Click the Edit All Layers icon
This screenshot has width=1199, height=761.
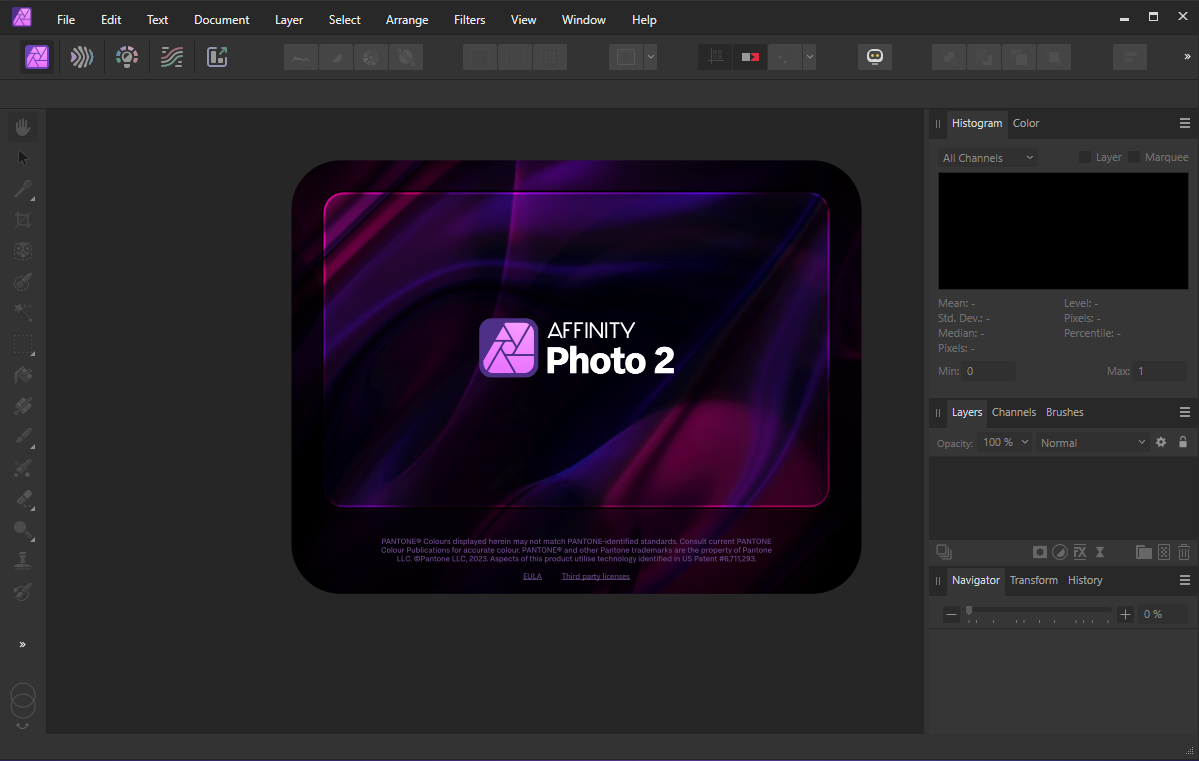tap(944, 552)
